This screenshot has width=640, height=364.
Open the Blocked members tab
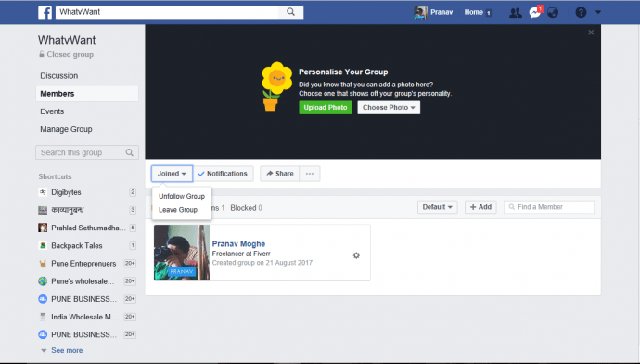coord(247,208)
